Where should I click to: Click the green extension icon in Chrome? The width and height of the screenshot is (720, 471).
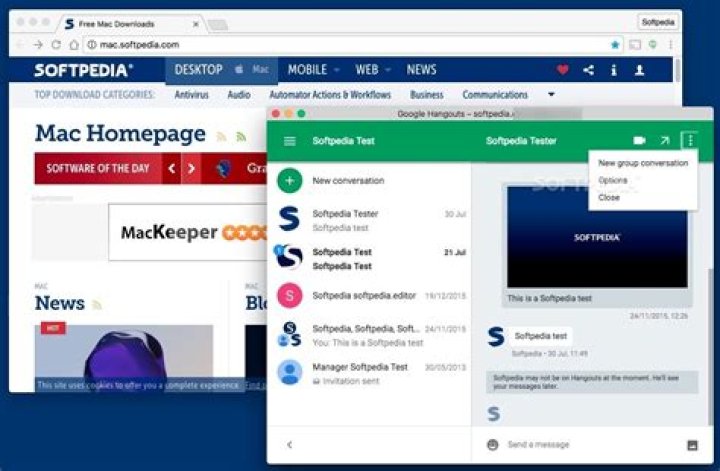(652, 45)
